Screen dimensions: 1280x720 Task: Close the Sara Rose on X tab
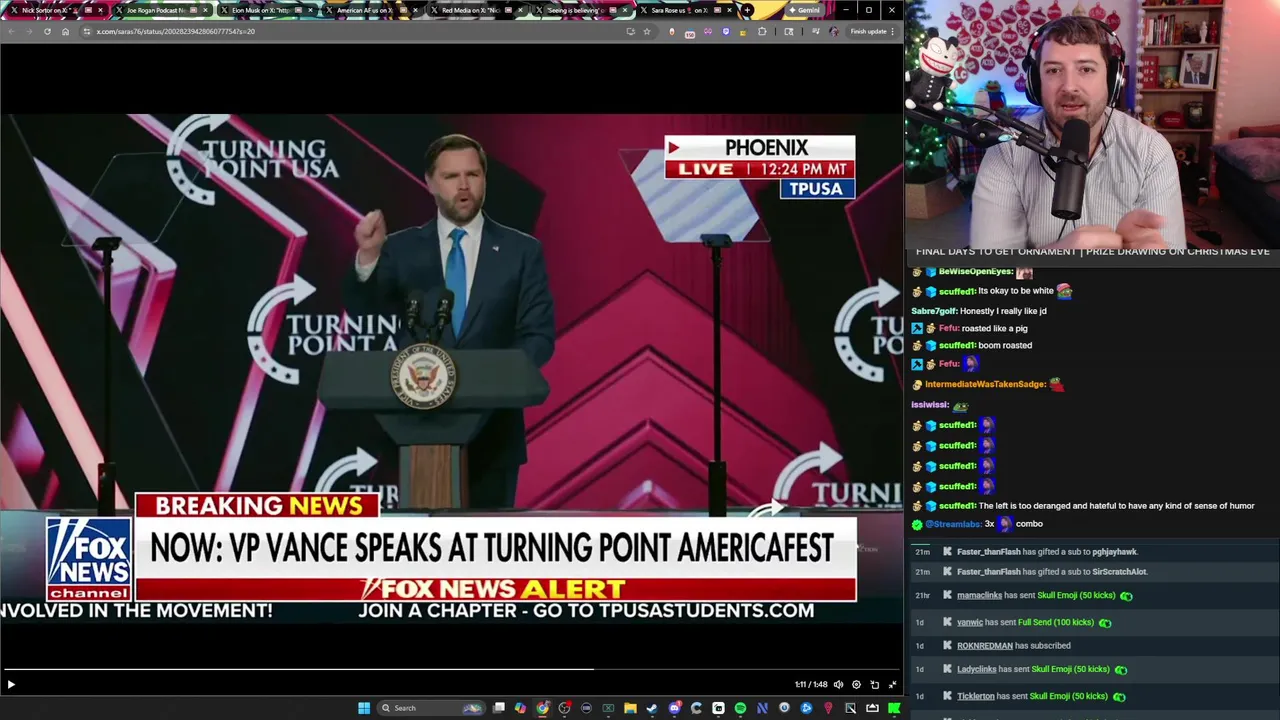[x=730, y=10]
